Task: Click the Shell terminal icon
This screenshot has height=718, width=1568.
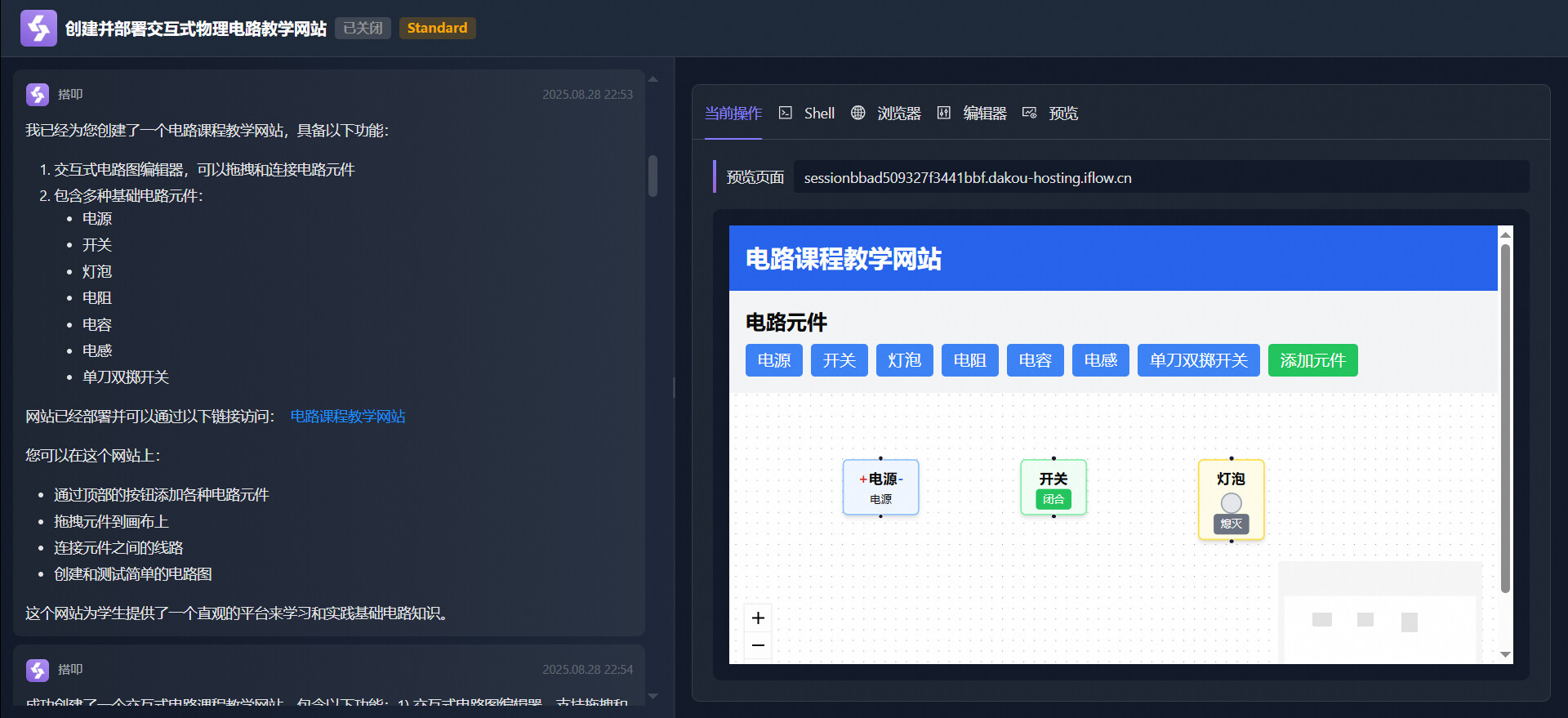Action: tap(786, 113)
